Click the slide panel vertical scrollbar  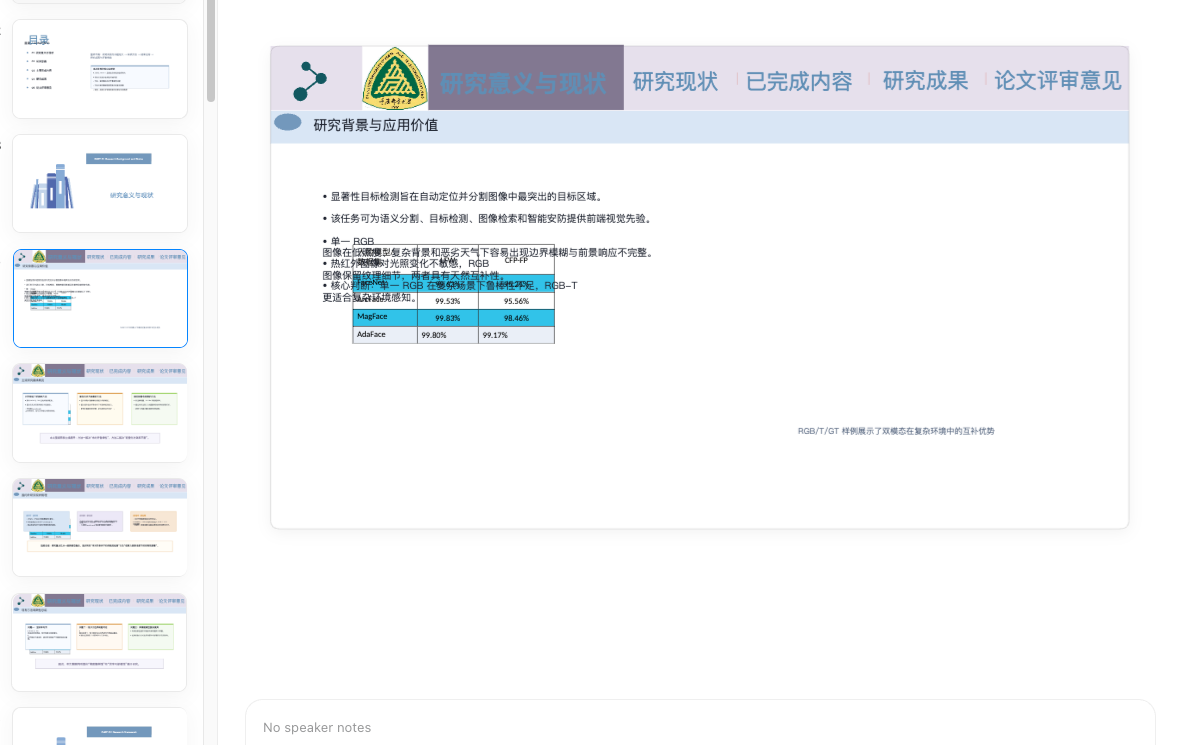pyautogui.click(x=211, y=49)
